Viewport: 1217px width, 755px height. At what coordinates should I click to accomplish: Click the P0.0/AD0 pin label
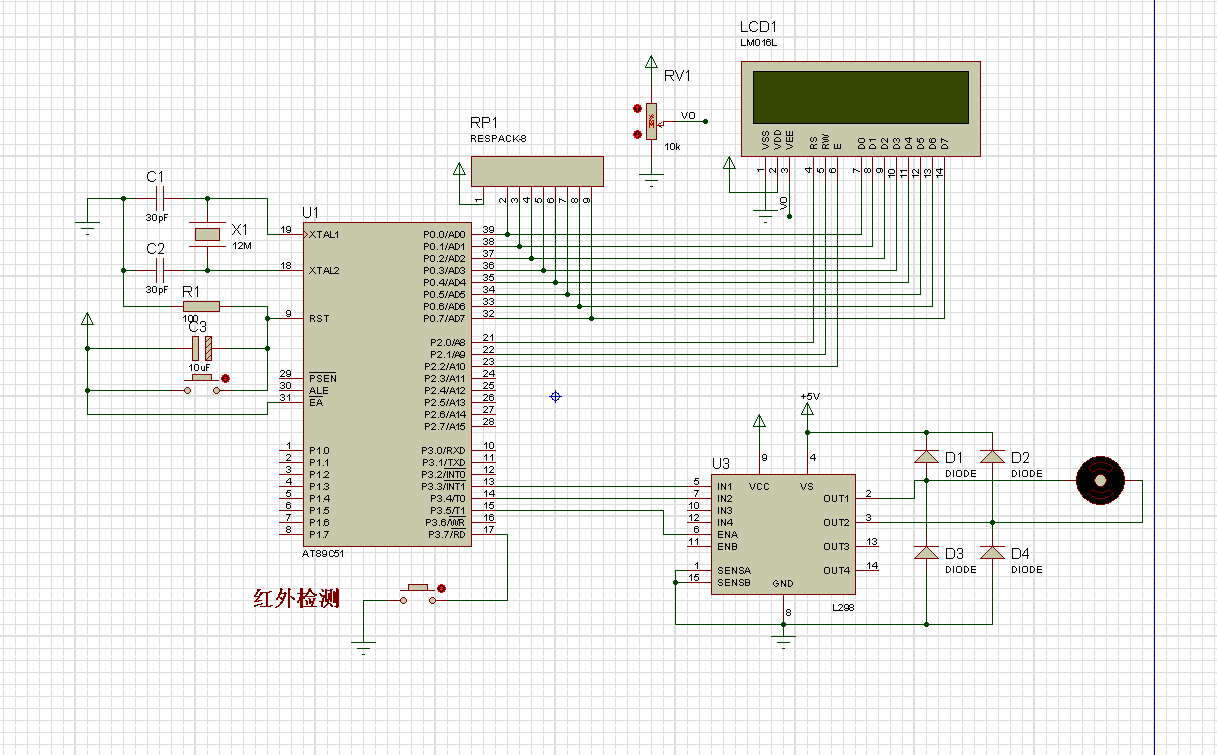444,234
